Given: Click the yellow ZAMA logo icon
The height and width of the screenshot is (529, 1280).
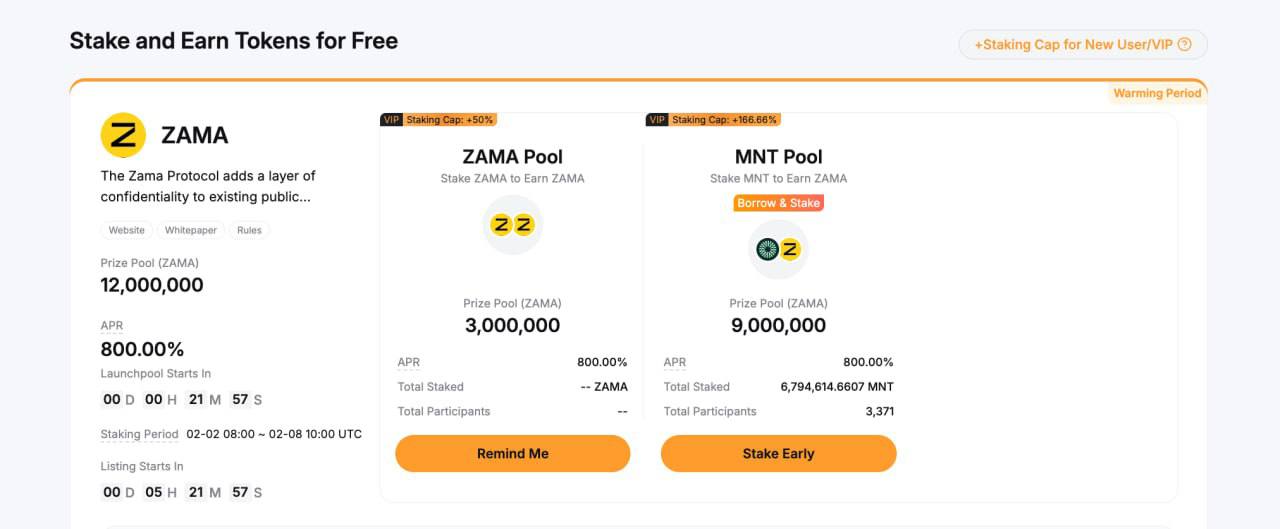Looking at the screenshot, I should 123,135.
